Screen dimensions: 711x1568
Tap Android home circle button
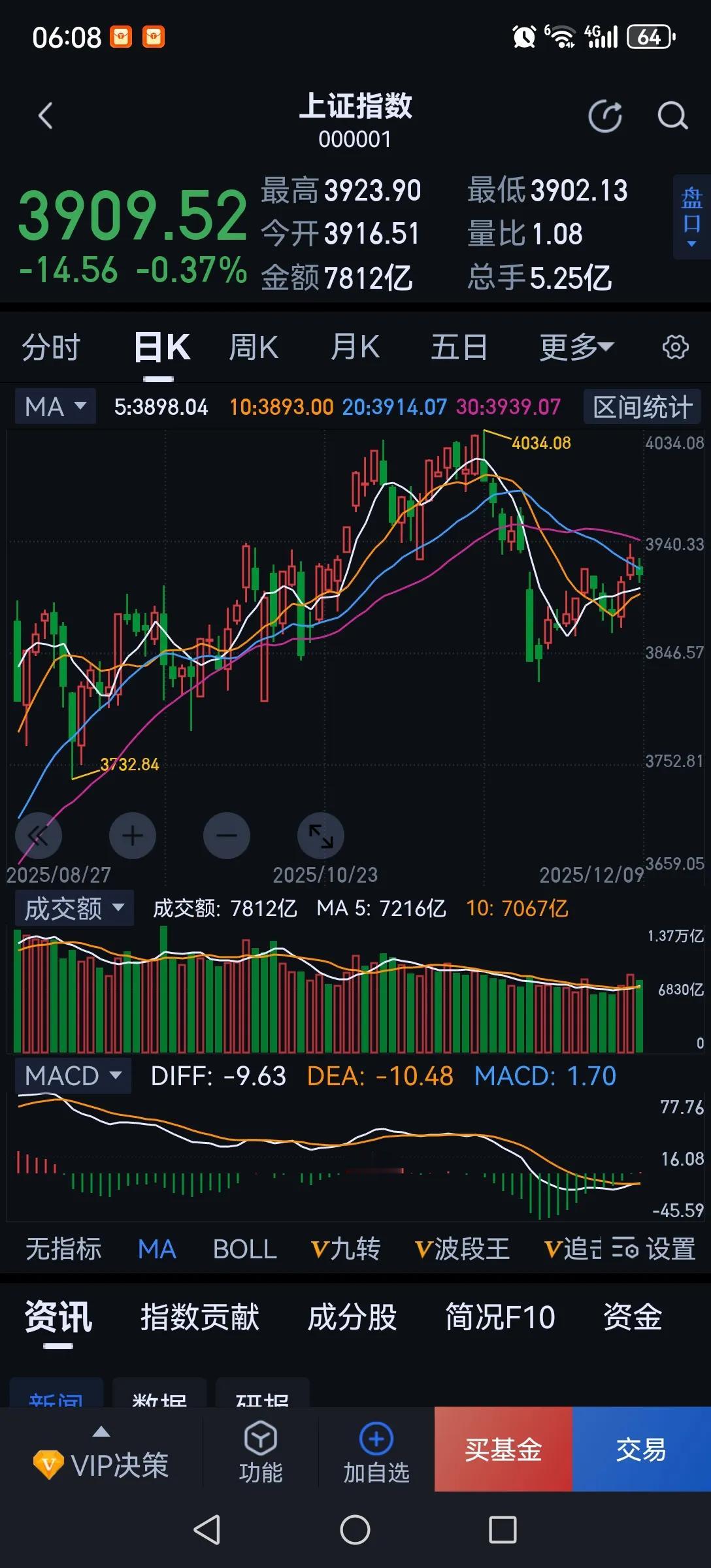coord(355,1529)
